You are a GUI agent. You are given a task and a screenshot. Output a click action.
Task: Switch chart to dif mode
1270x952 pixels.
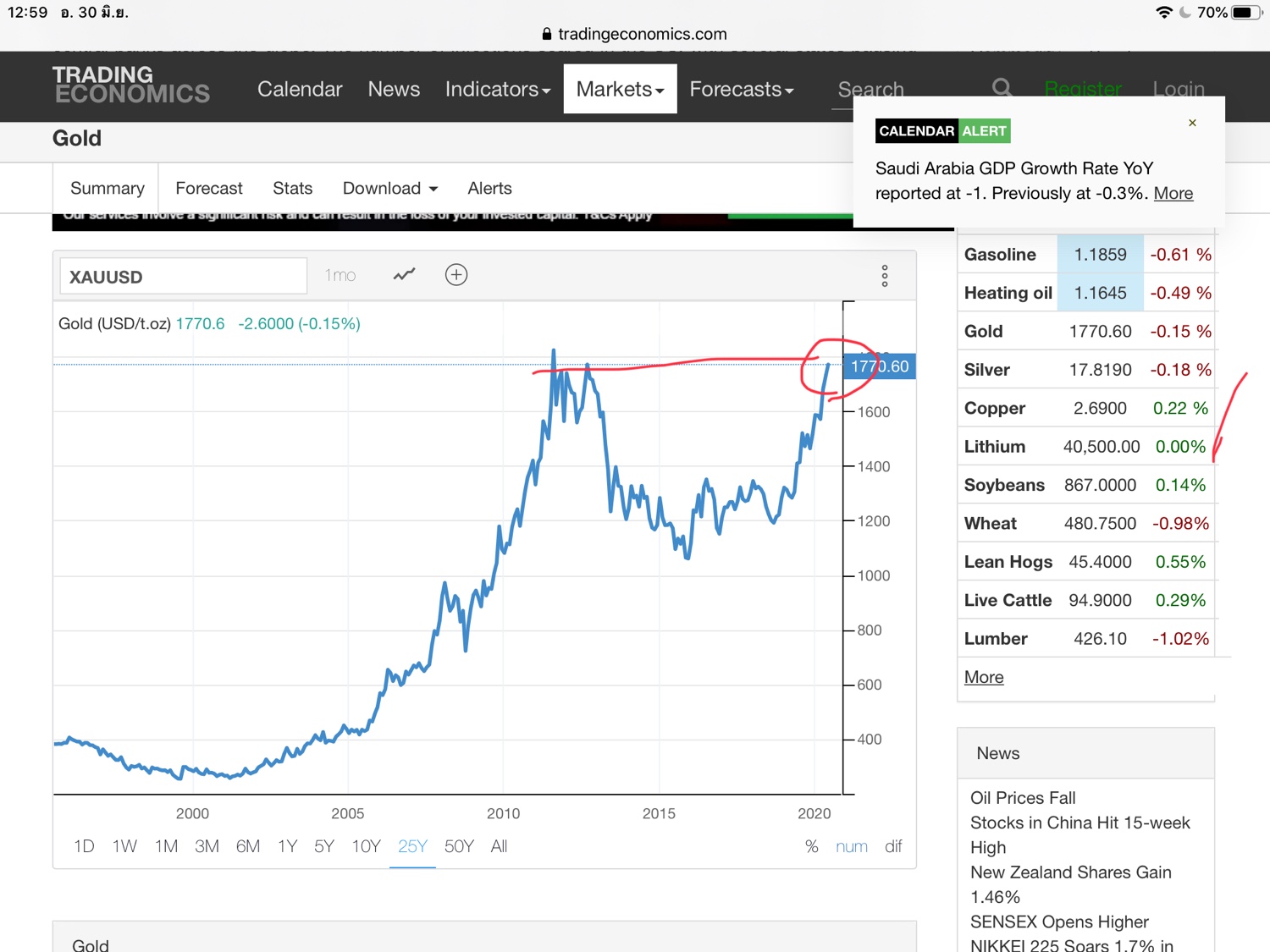(893, 846)
